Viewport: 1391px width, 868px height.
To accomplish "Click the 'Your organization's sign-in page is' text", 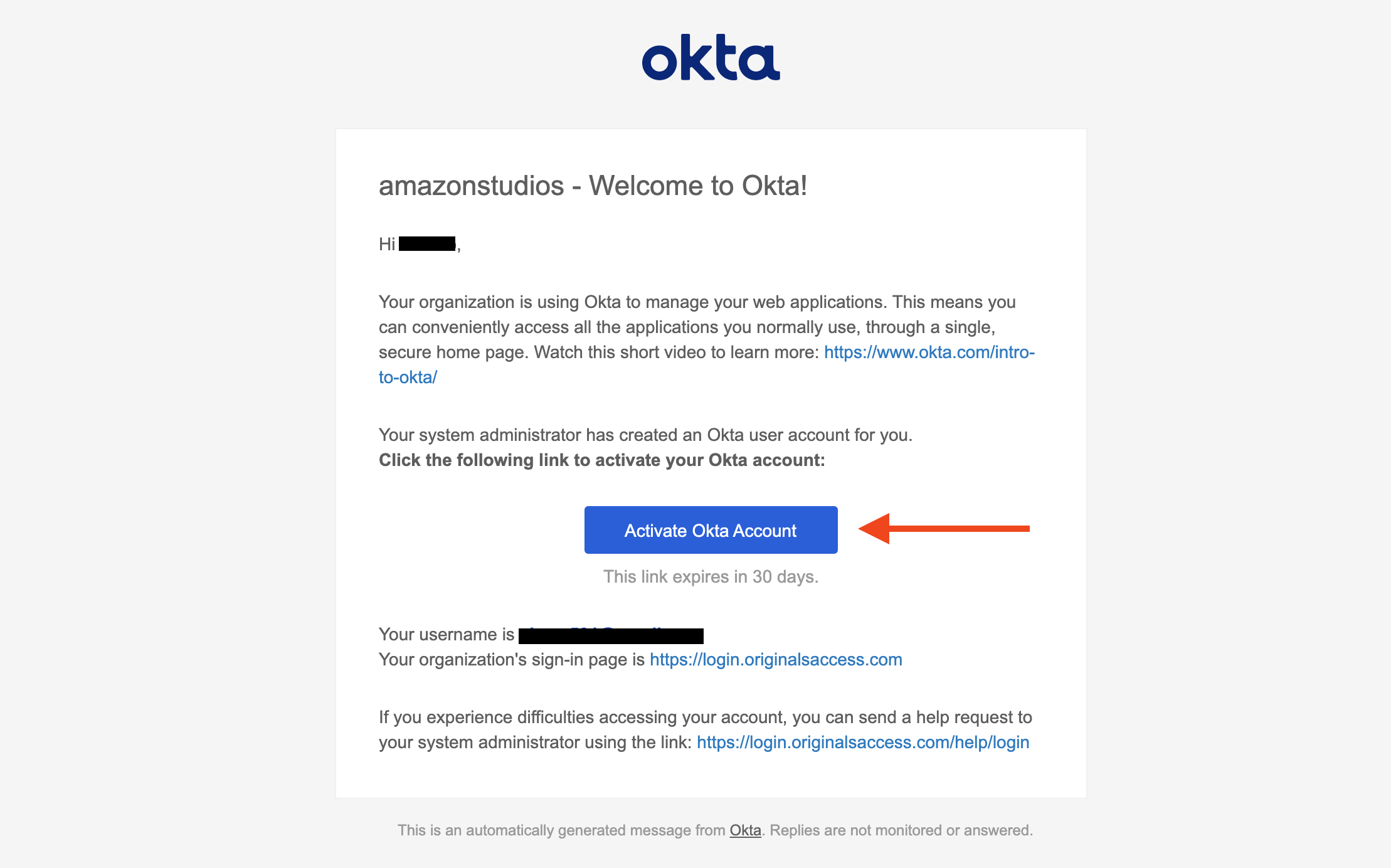I will (511, 660).
